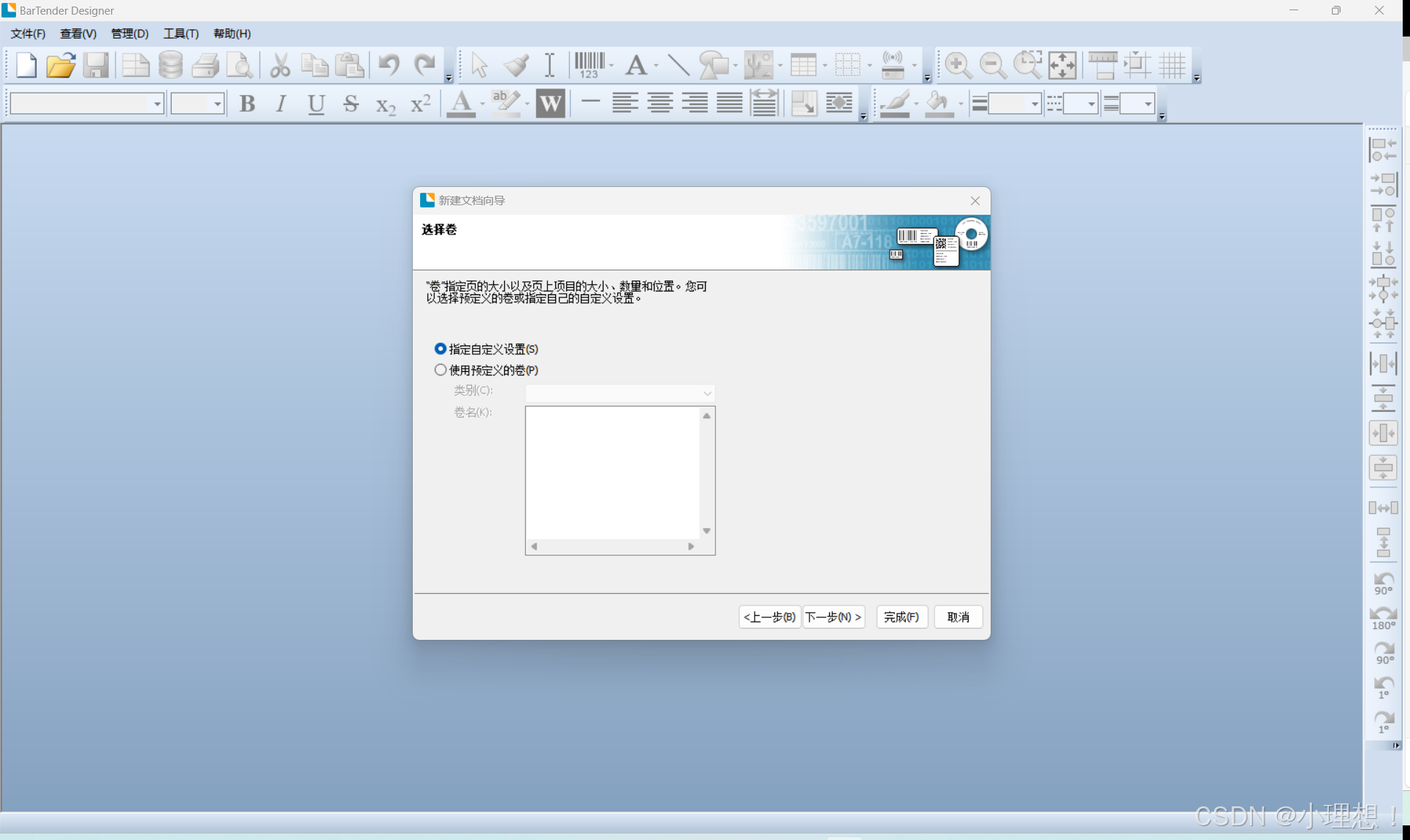Click rotate 180 degrees icon
This screenshot has height=840, width=1410.
click(1383, 618)
